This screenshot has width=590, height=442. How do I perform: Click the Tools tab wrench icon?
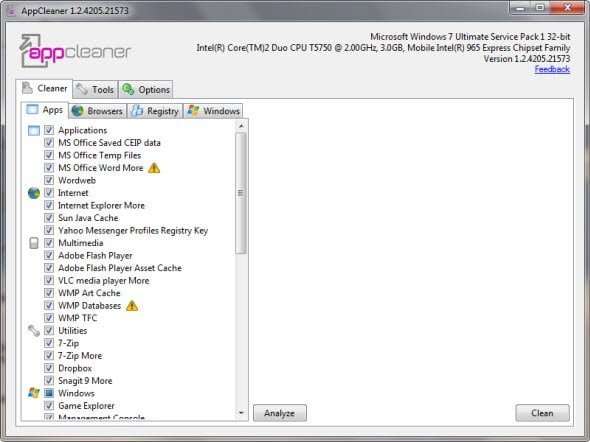point(82,90)
